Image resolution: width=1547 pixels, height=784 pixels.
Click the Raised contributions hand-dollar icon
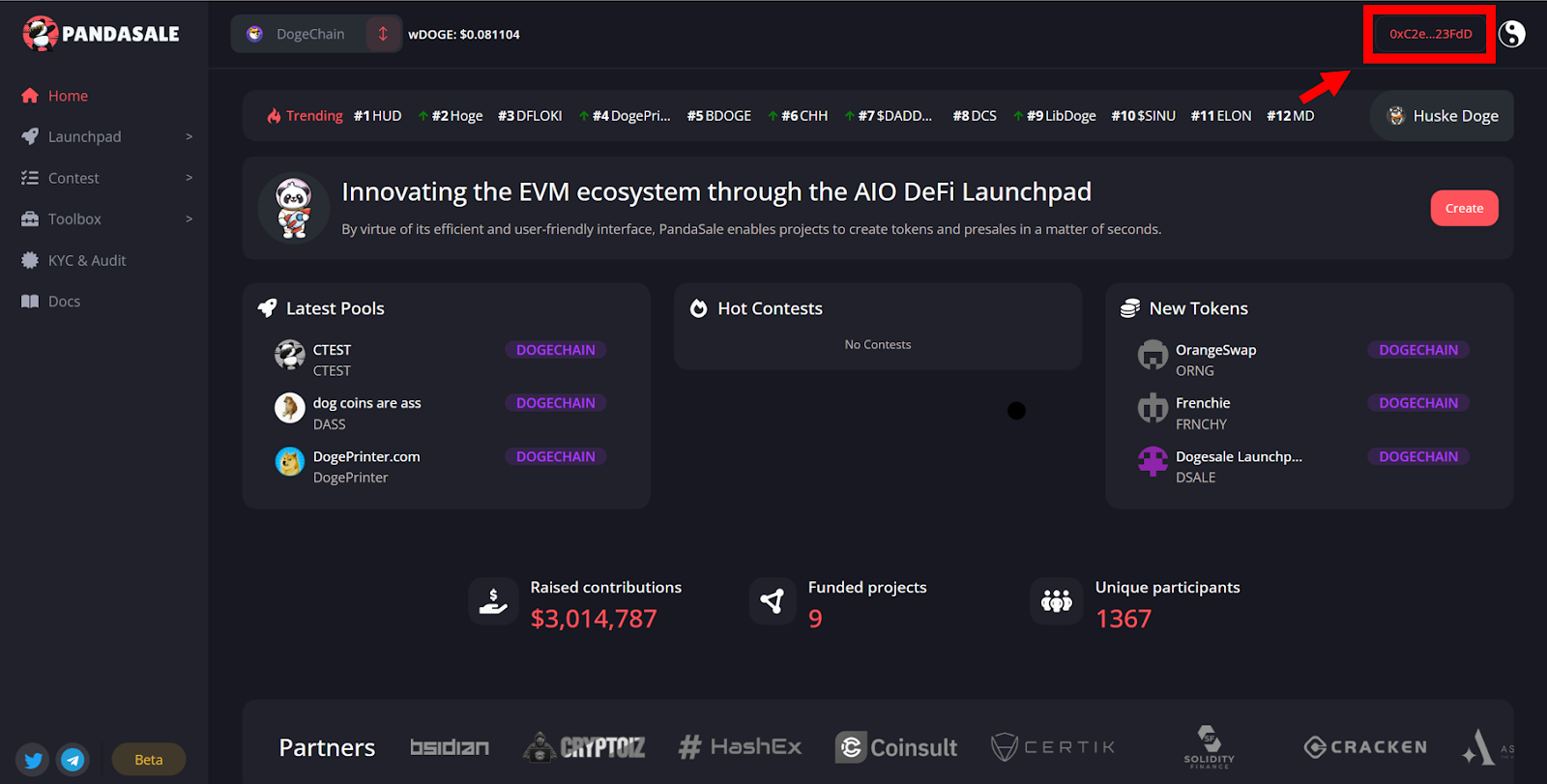coord(493,601)
